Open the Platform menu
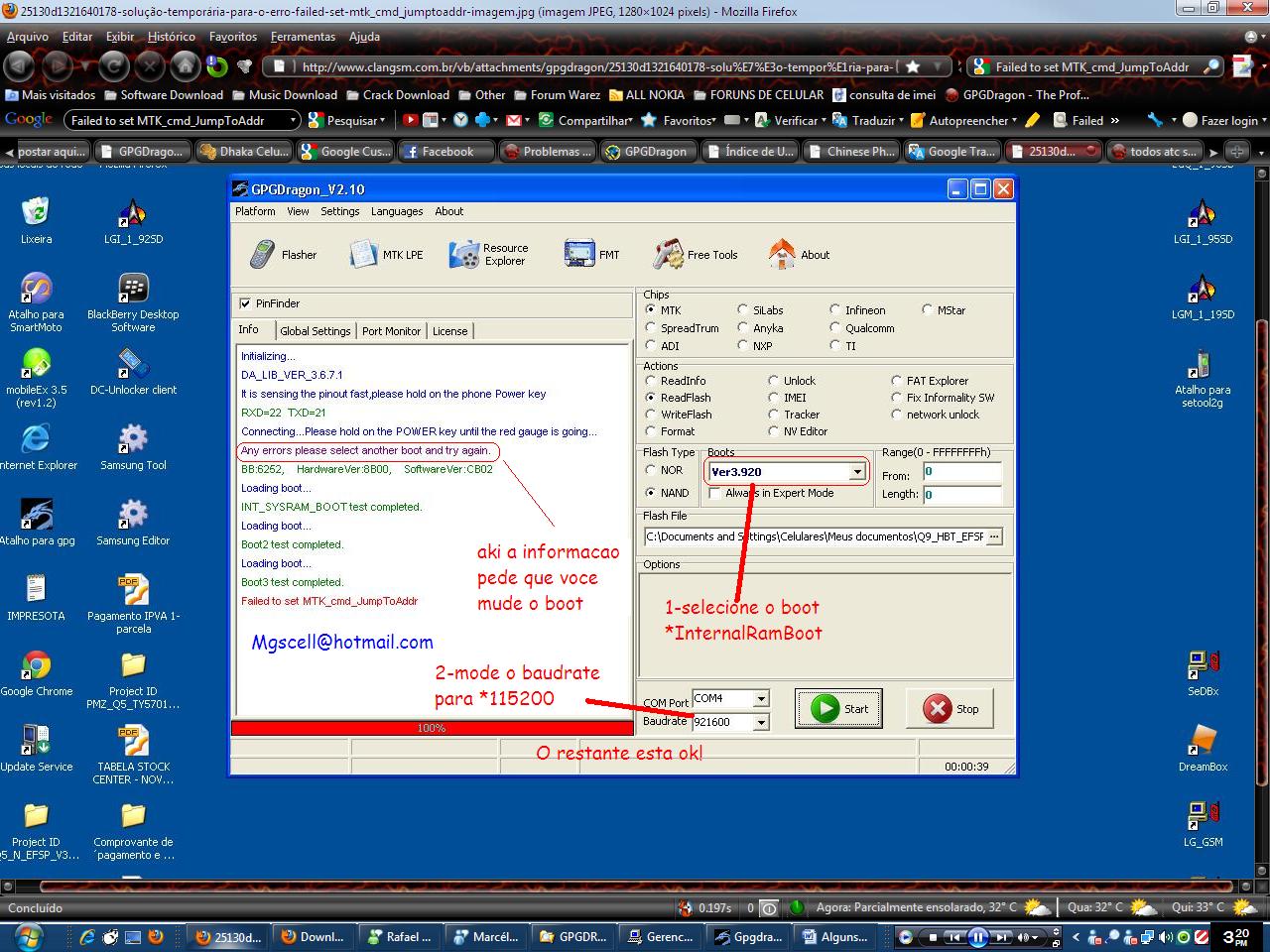 (255, 211)
